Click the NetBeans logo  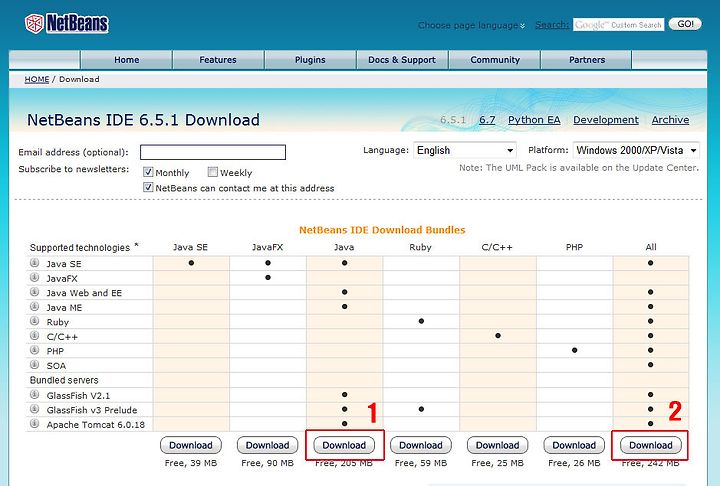point(67,23)
